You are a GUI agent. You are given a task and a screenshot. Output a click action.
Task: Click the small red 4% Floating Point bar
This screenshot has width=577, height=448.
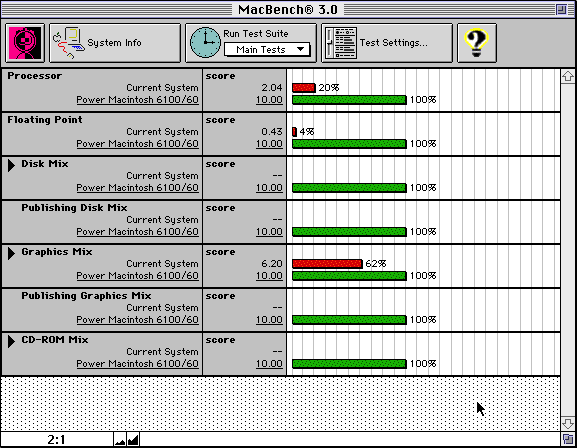click(x=294, y=131)
